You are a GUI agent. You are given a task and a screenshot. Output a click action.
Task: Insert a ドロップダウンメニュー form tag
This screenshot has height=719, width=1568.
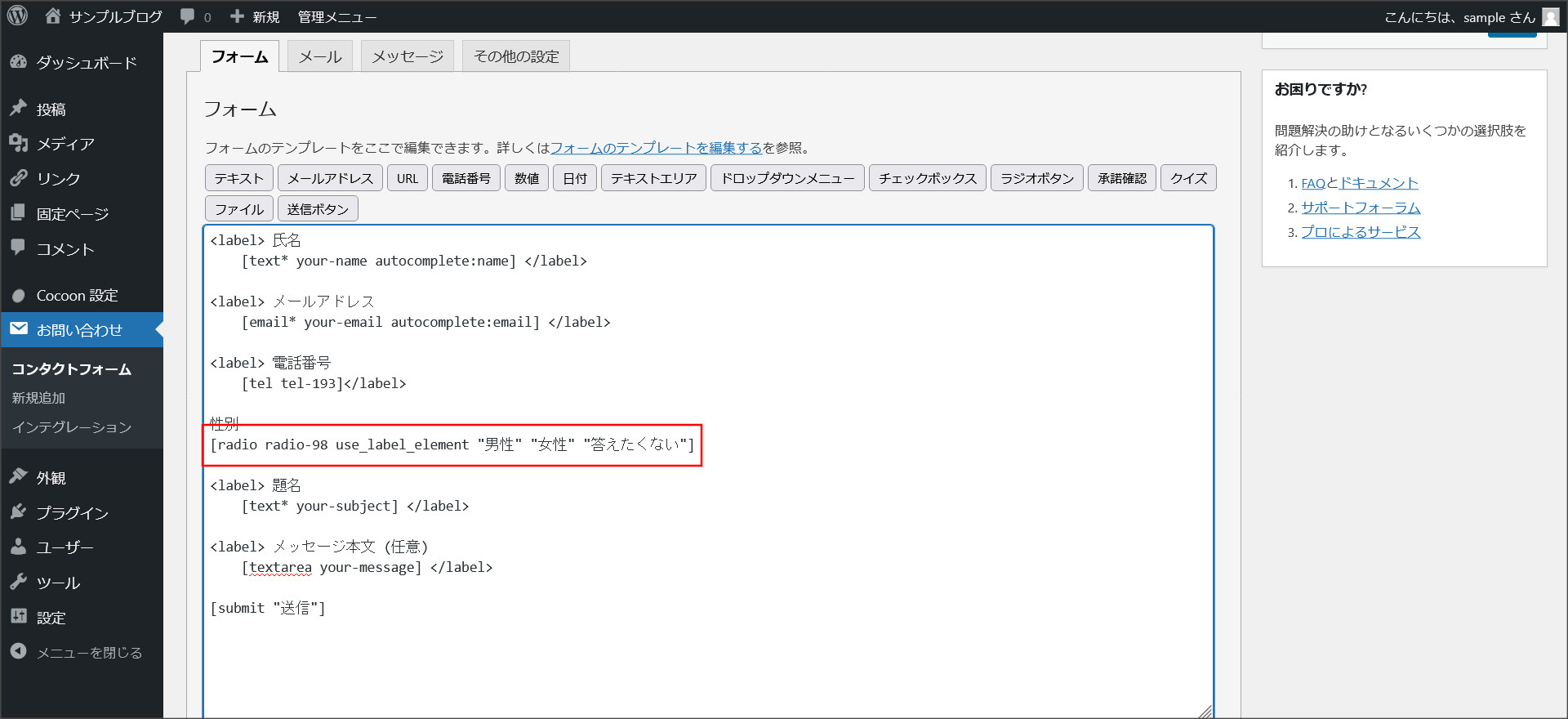pos(787,178)
